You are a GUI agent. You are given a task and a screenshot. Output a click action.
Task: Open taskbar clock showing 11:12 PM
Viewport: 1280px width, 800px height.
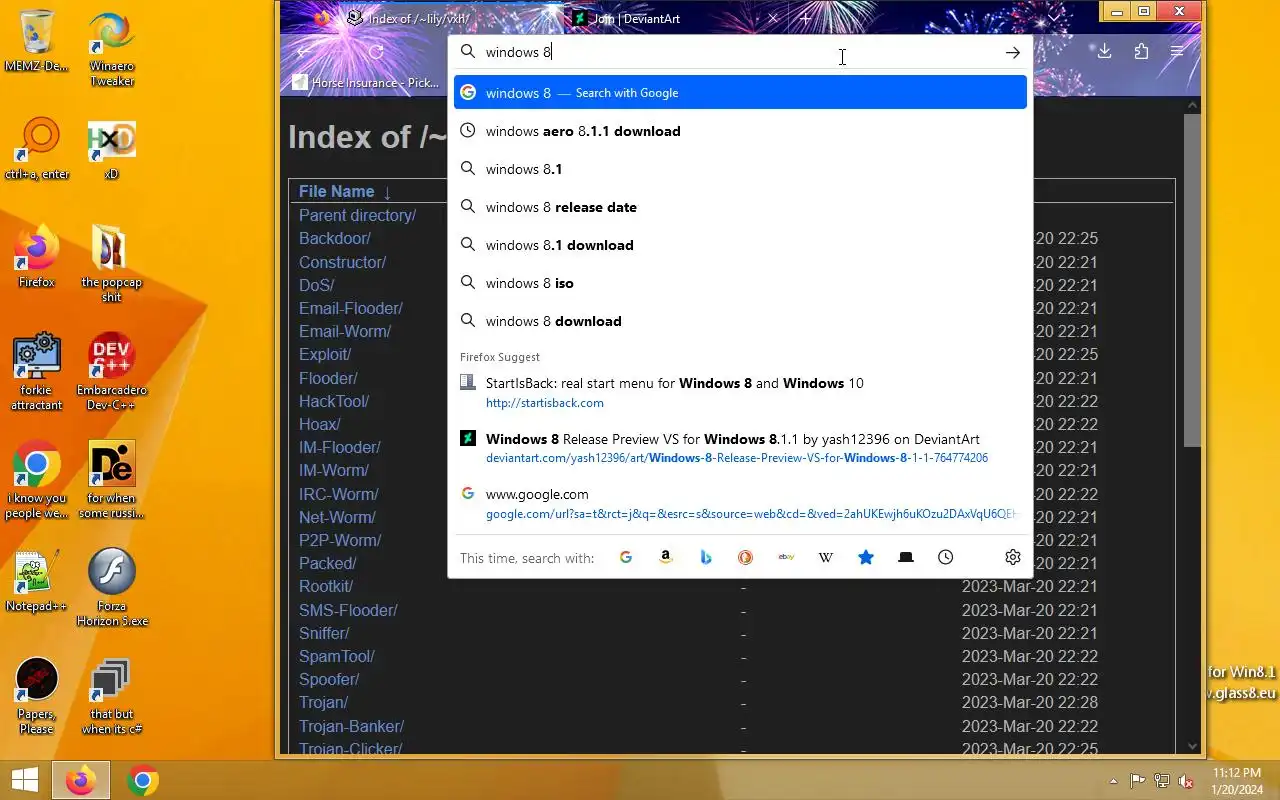pos(1237,781)
